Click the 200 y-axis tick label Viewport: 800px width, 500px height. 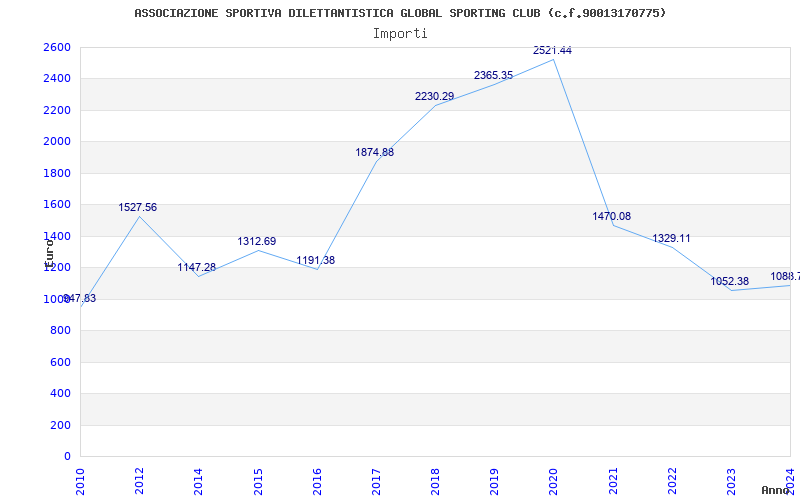click(61, 425)
